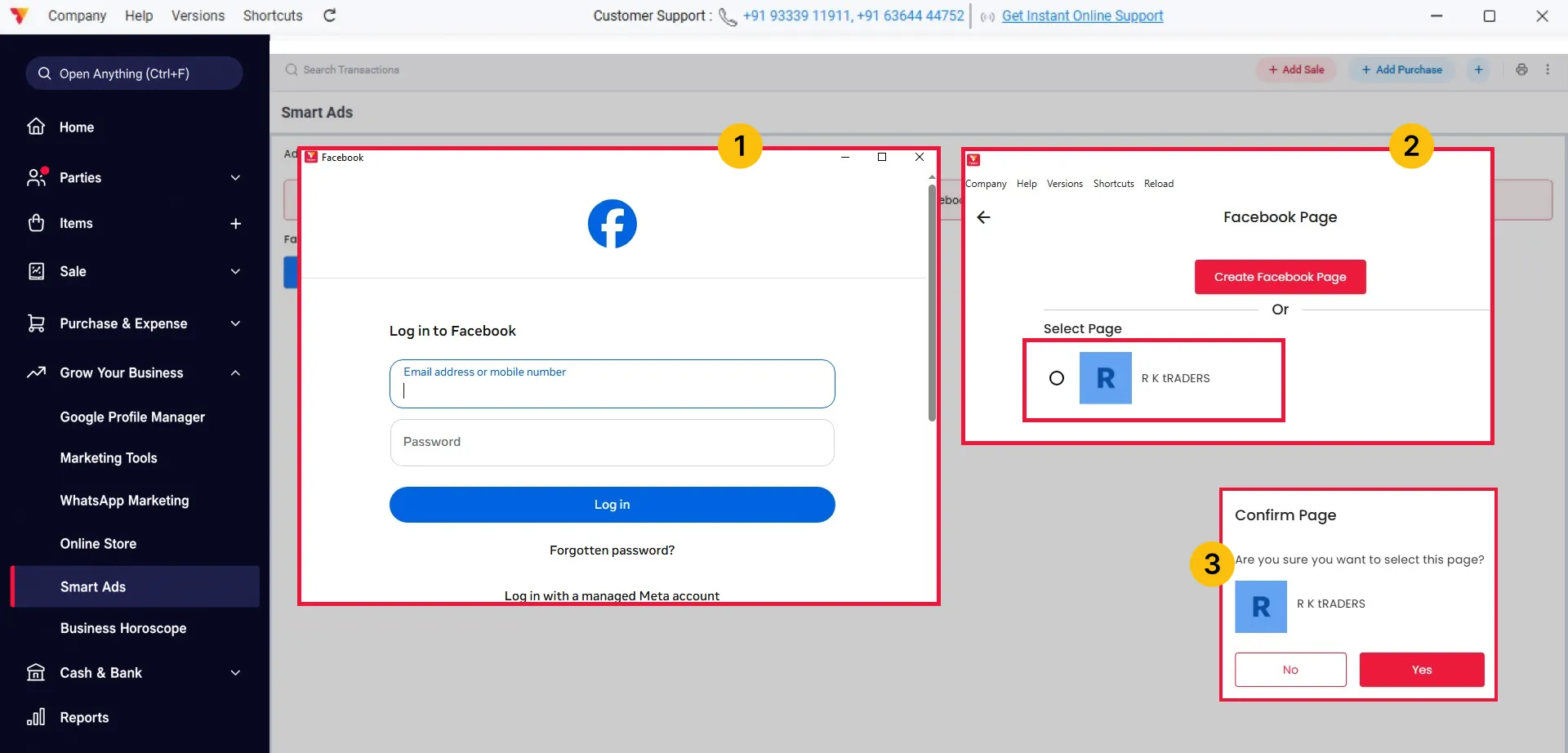The height and width of the screenshot is (753, 1568).
Task: Click the Customer Support phone numbers text
Action: 853,16
